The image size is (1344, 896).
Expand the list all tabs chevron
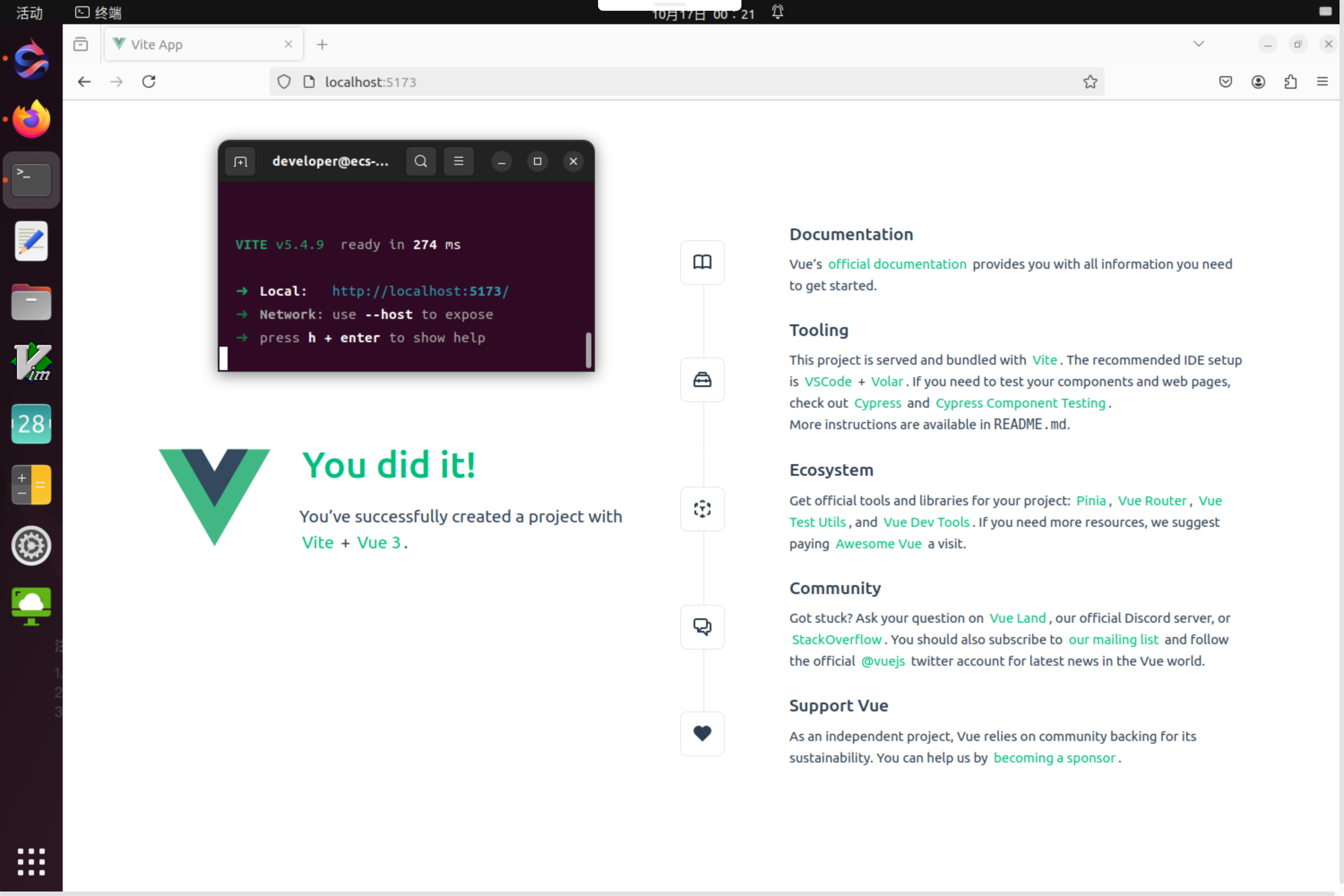[x=1198, y=44]
